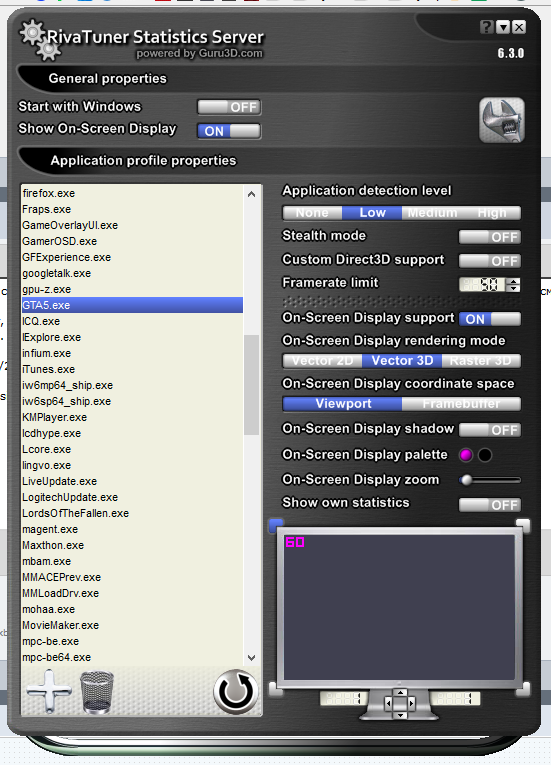Select GameOverlayUI.exe profile

(132, 225)
